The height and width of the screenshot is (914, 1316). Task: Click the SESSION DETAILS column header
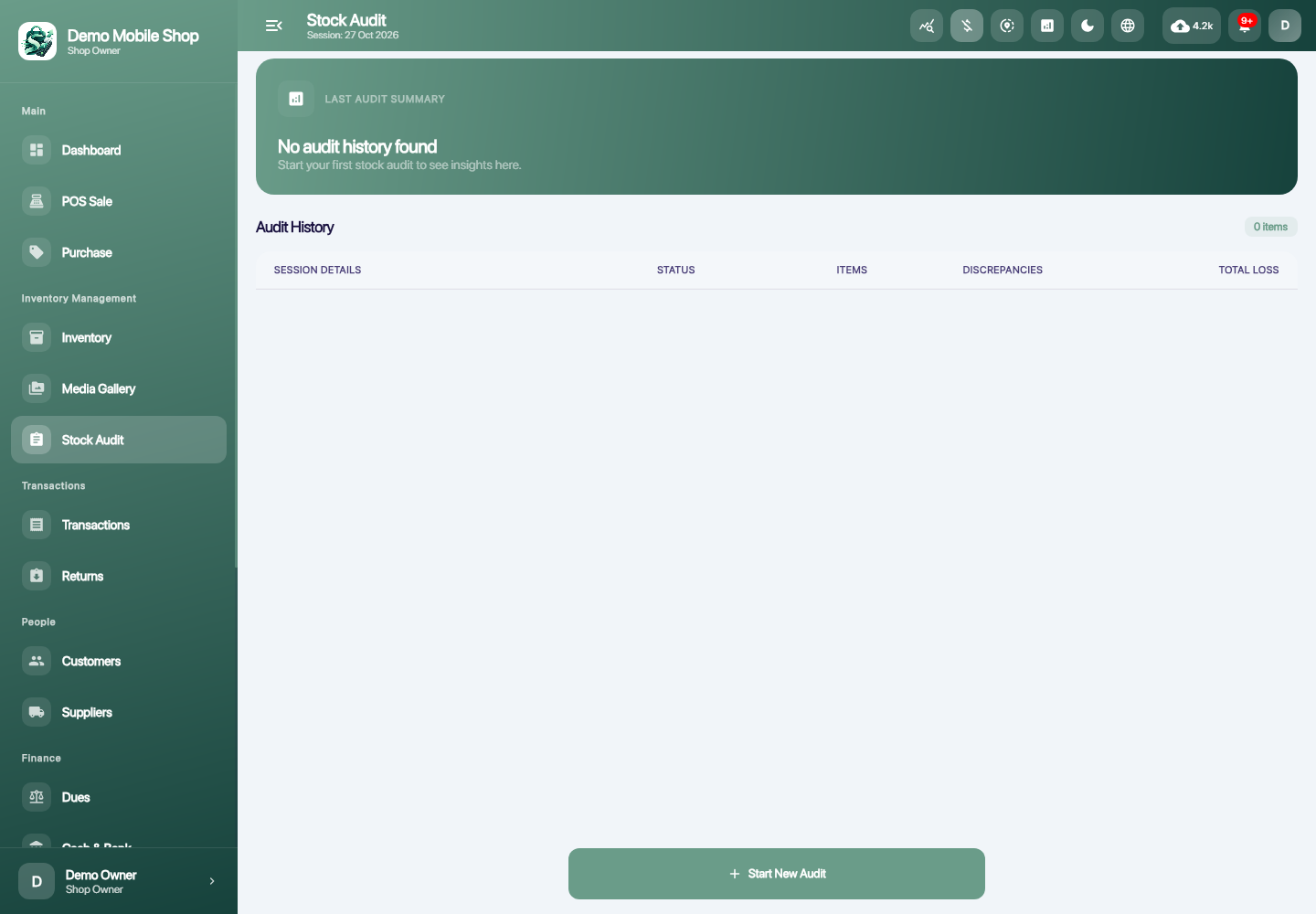coord(317,270)
